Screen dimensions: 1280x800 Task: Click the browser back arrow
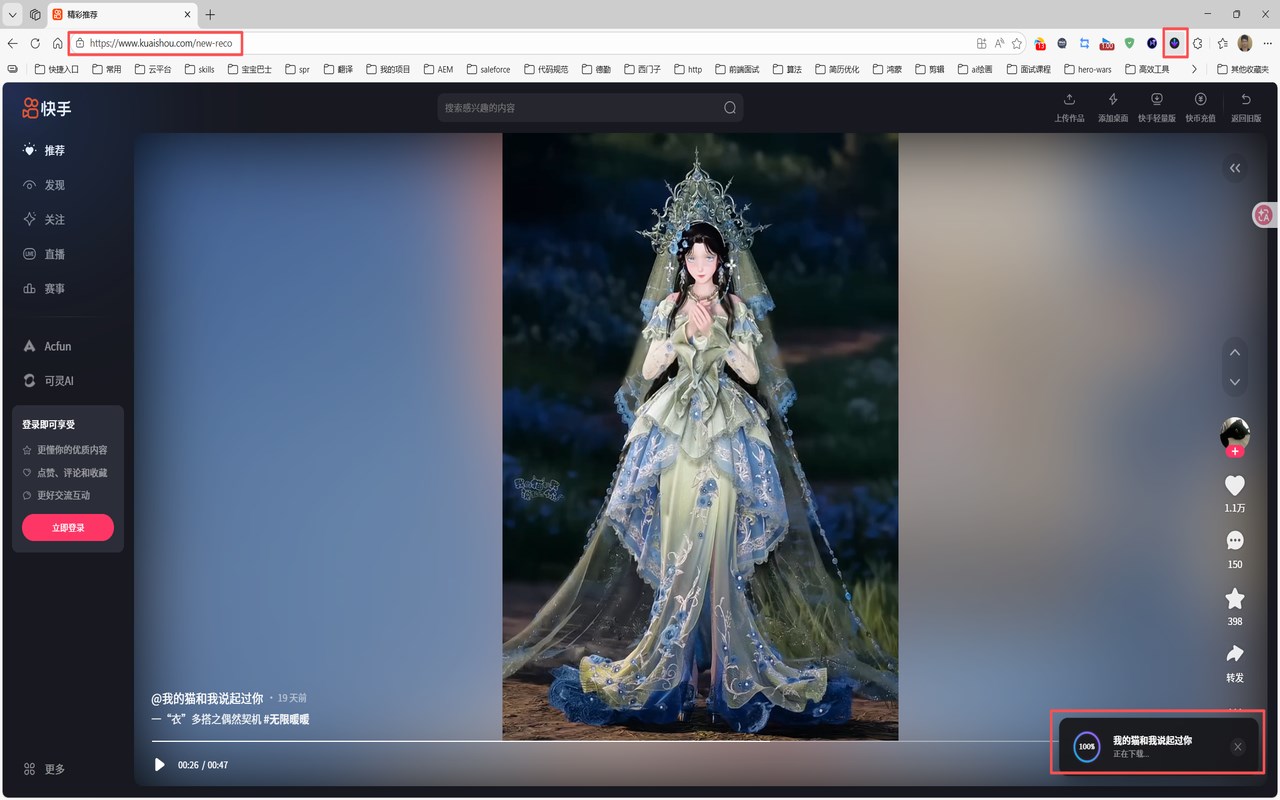coord(12,43)
